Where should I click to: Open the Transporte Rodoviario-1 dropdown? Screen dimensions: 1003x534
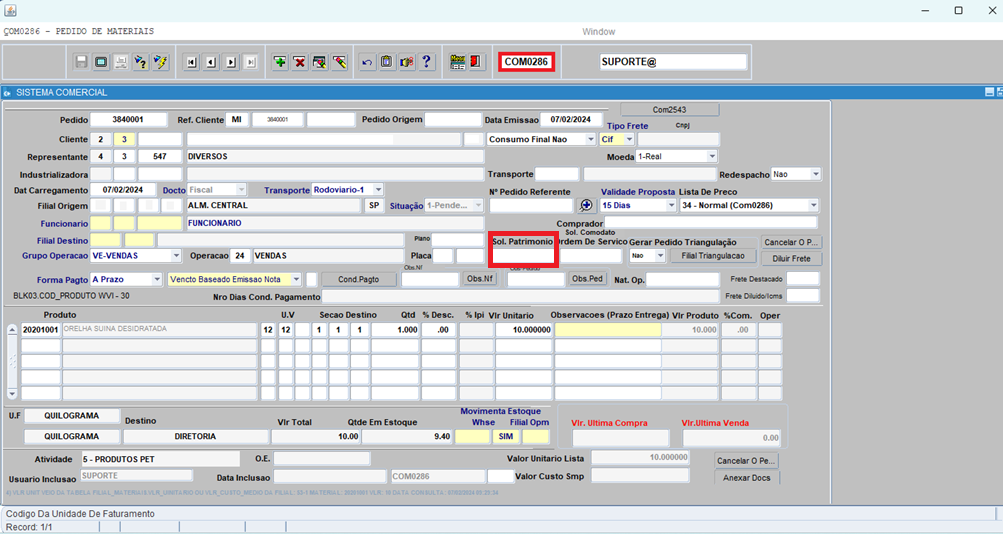(x=378, y=190)
